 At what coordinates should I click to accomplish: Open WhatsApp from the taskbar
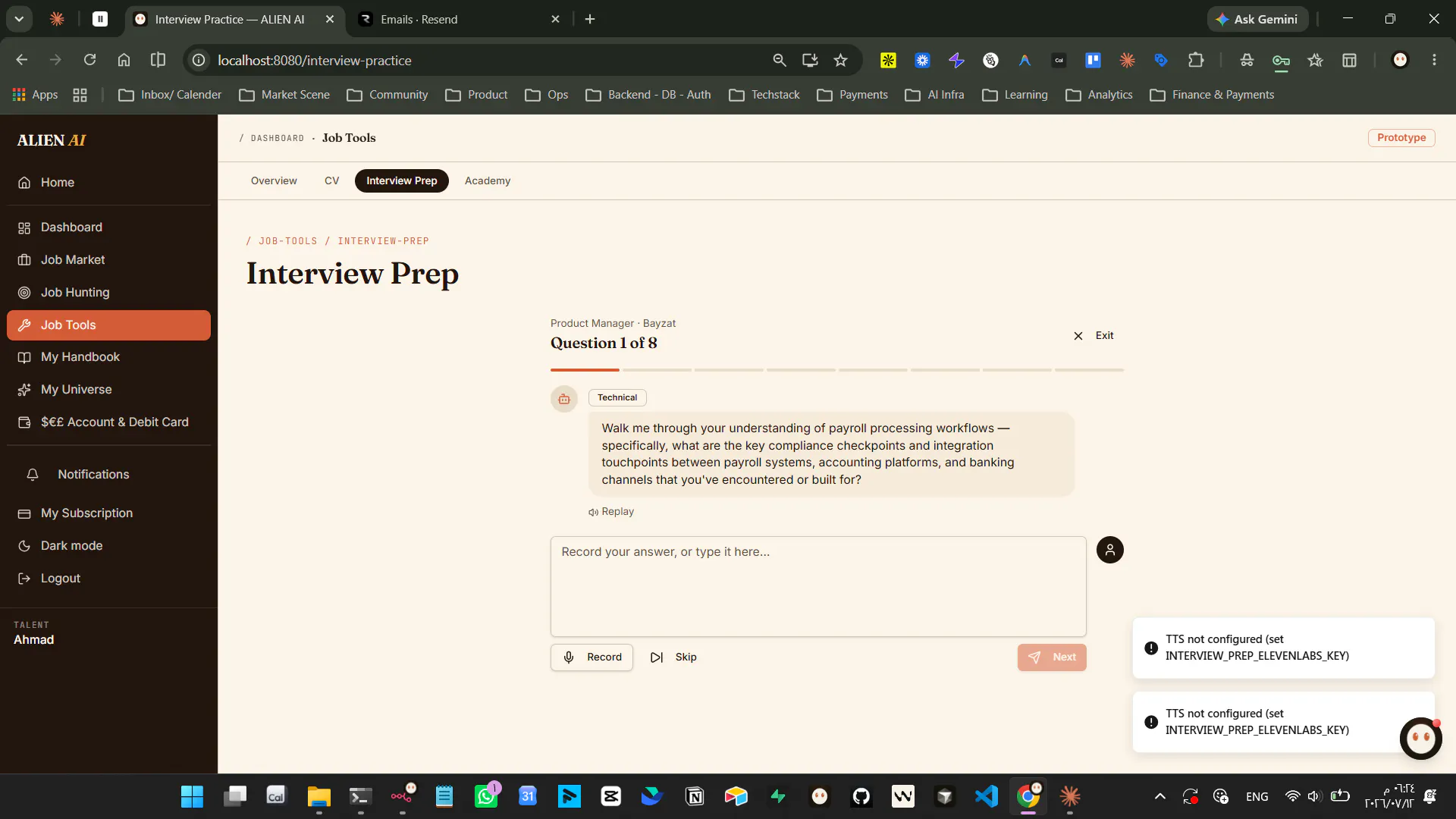tap(486, 797)
